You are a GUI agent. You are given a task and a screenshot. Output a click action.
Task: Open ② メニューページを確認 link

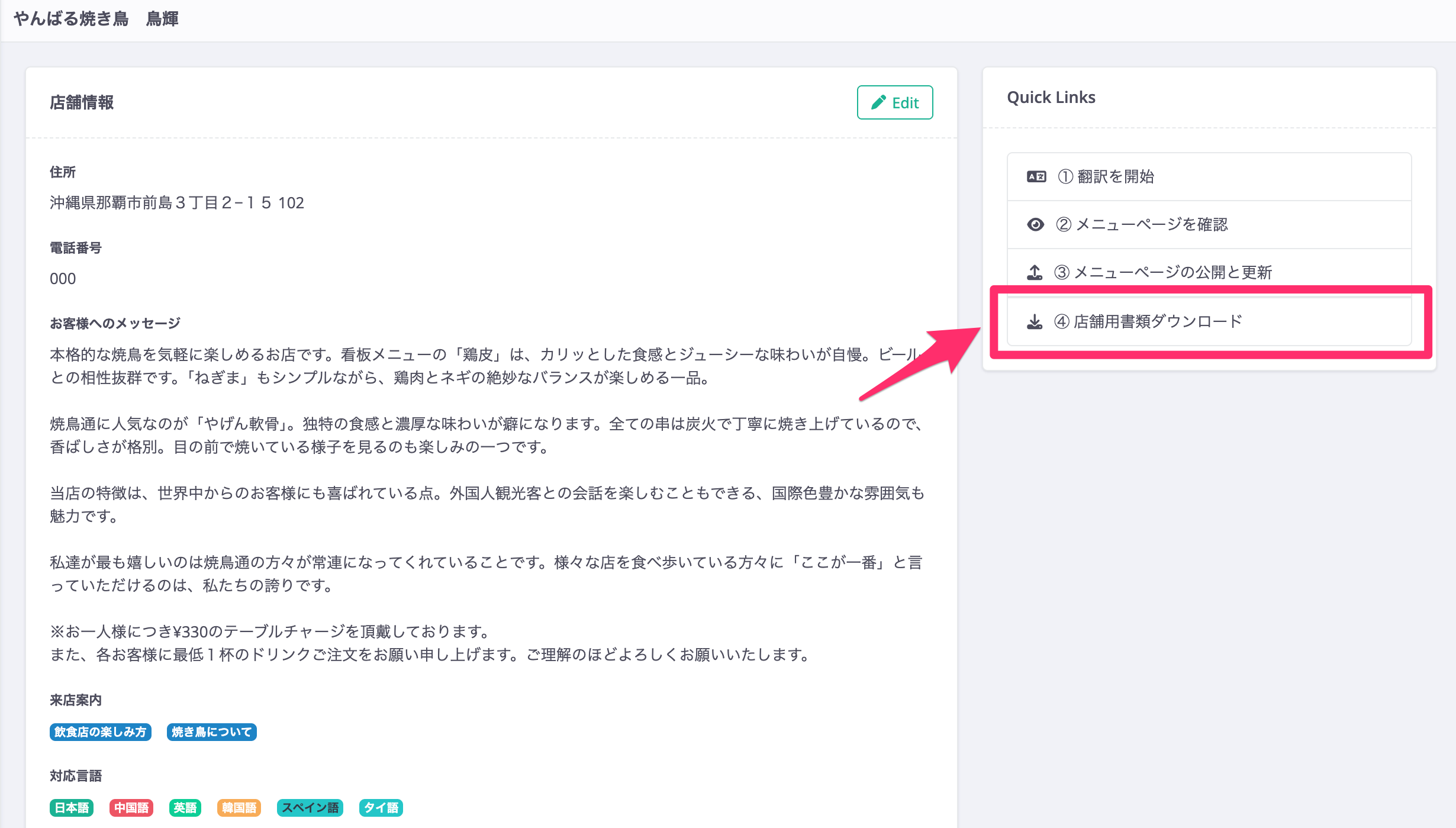1209,224
